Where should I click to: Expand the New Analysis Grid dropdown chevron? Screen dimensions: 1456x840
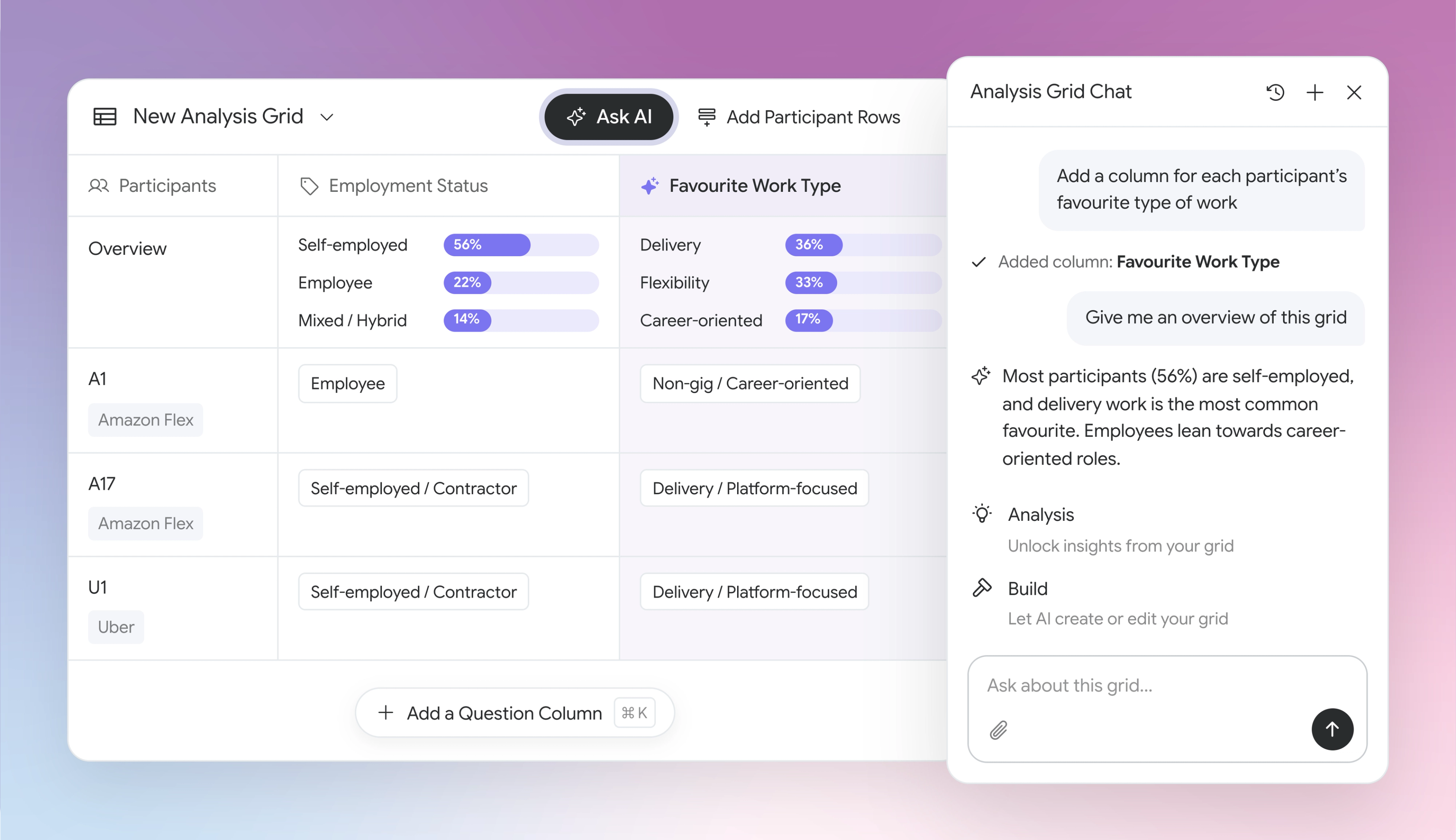coord(326,117)
